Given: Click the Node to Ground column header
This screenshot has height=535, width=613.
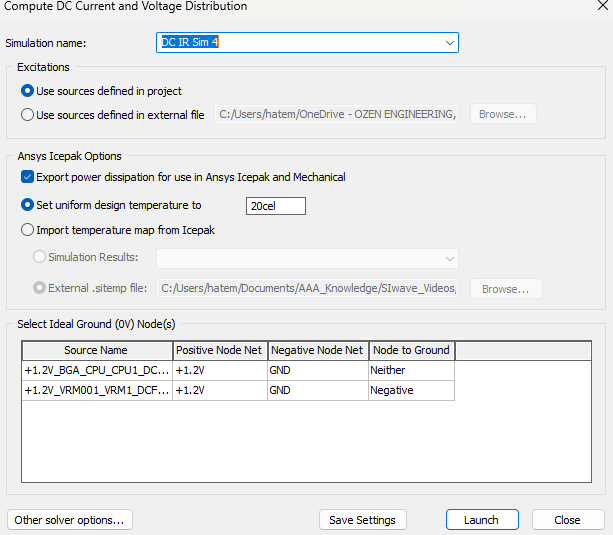Looking at the screenshot, I should [410, 350].
